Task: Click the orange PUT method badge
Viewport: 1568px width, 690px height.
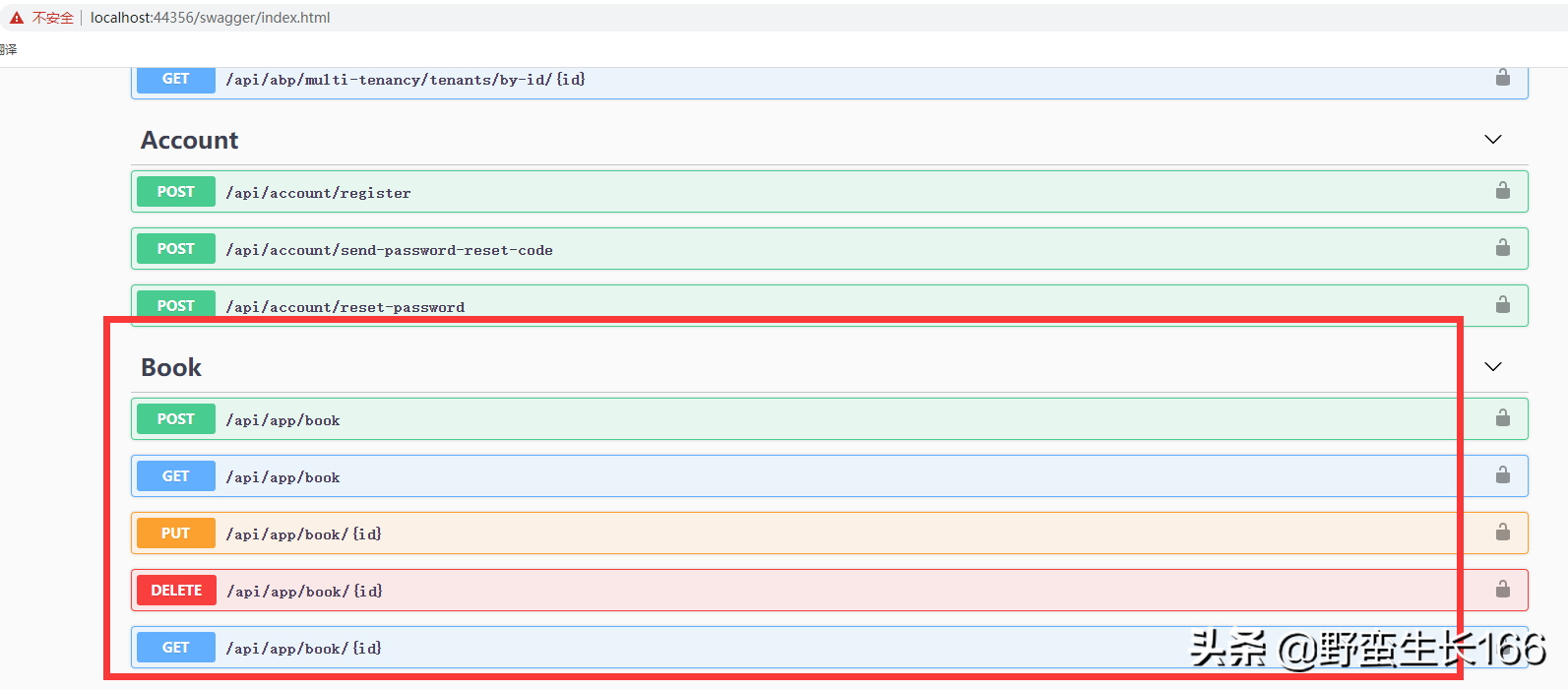Action: tap(175, 533)
